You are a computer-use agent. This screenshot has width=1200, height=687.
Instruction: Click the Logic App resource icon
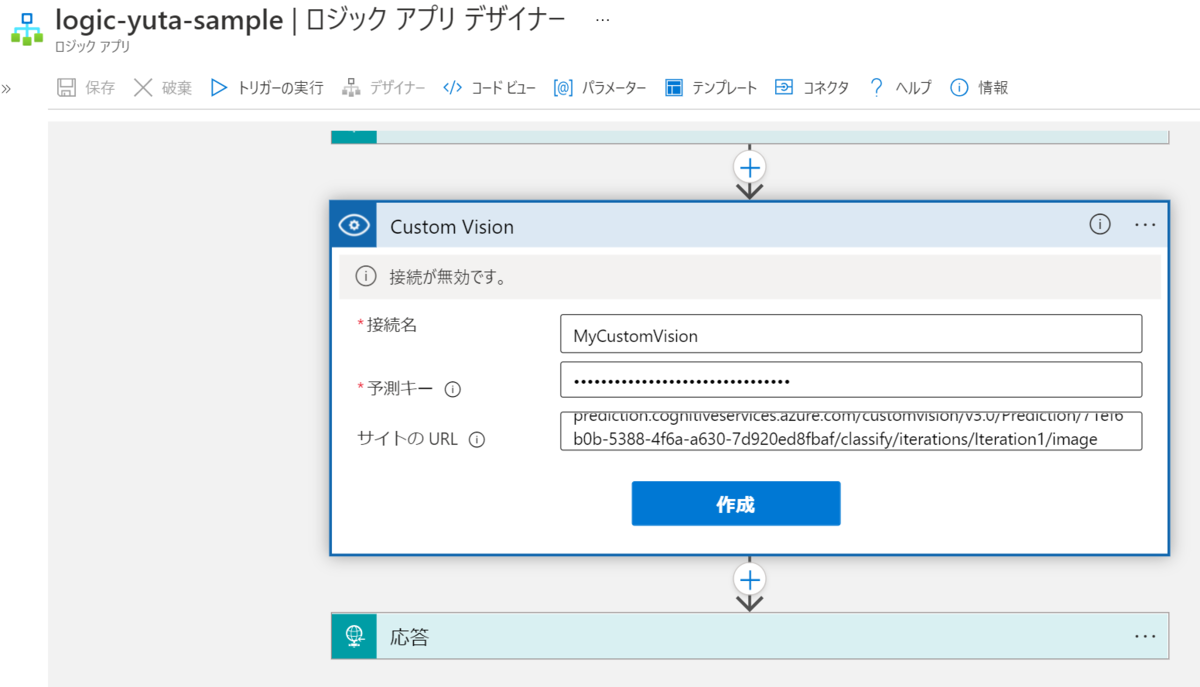pyautogui.click(x=27, y=29)
